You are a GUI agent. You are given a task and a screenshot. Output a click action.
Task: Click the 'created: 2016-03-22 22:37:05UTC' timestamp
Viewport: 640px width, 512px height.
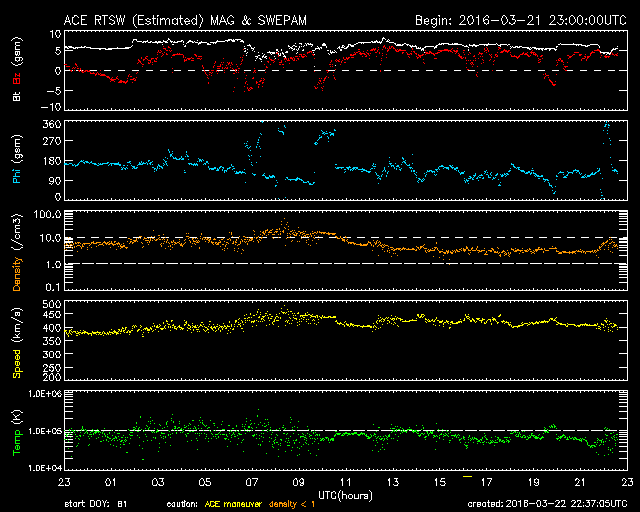coord(547,504)
